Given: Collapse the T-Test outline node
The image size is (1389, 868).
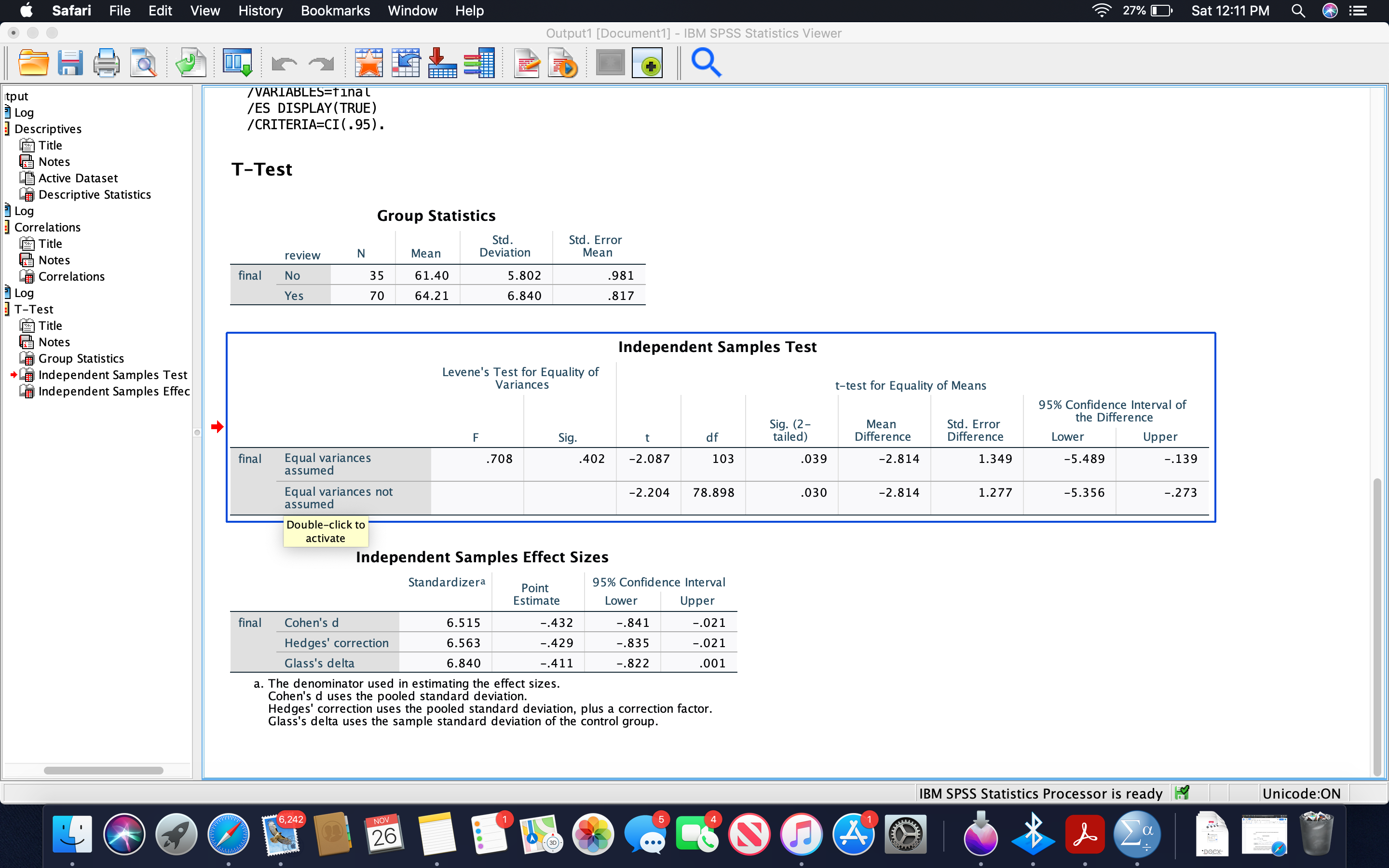Looking at the screenshot, I should pos(7,310).
